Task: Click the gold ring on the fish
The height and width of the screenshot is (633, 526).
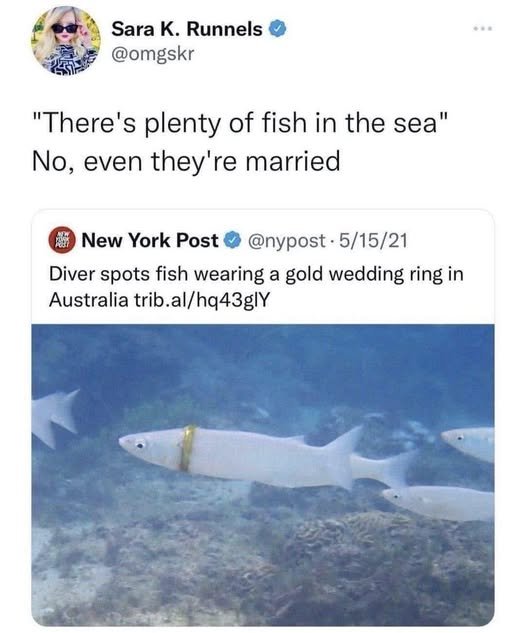Action: (187, 448)
